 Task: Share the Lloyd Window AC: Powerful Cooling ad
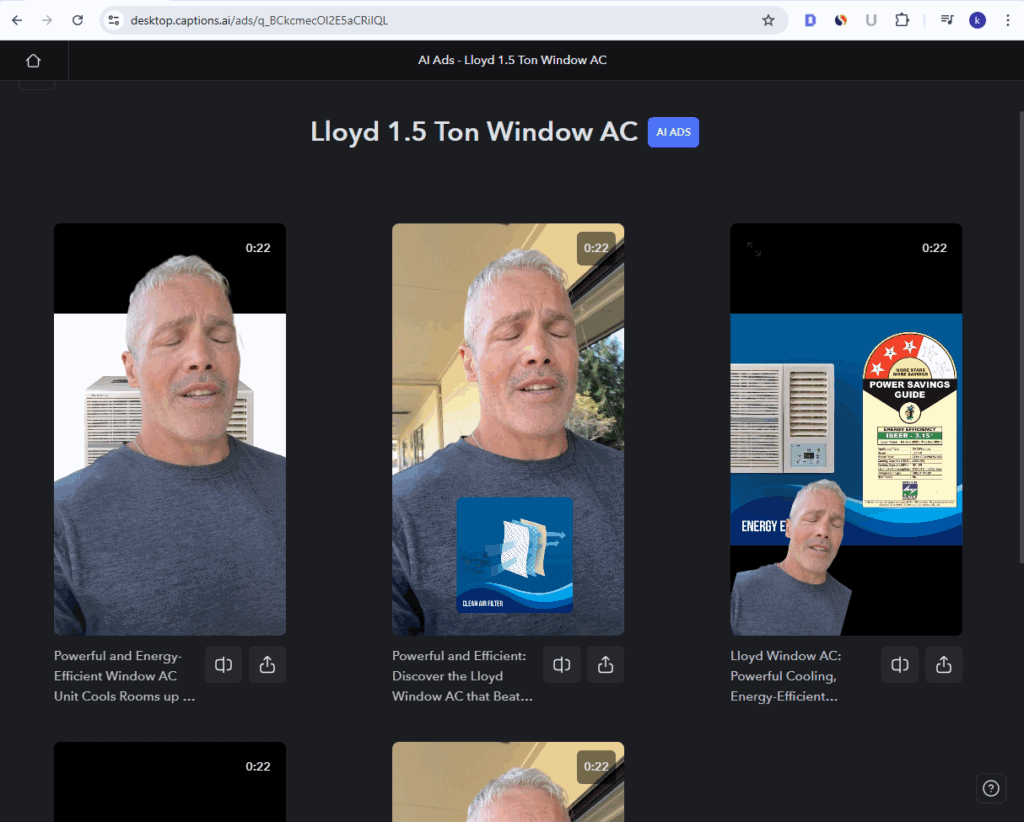944,665
